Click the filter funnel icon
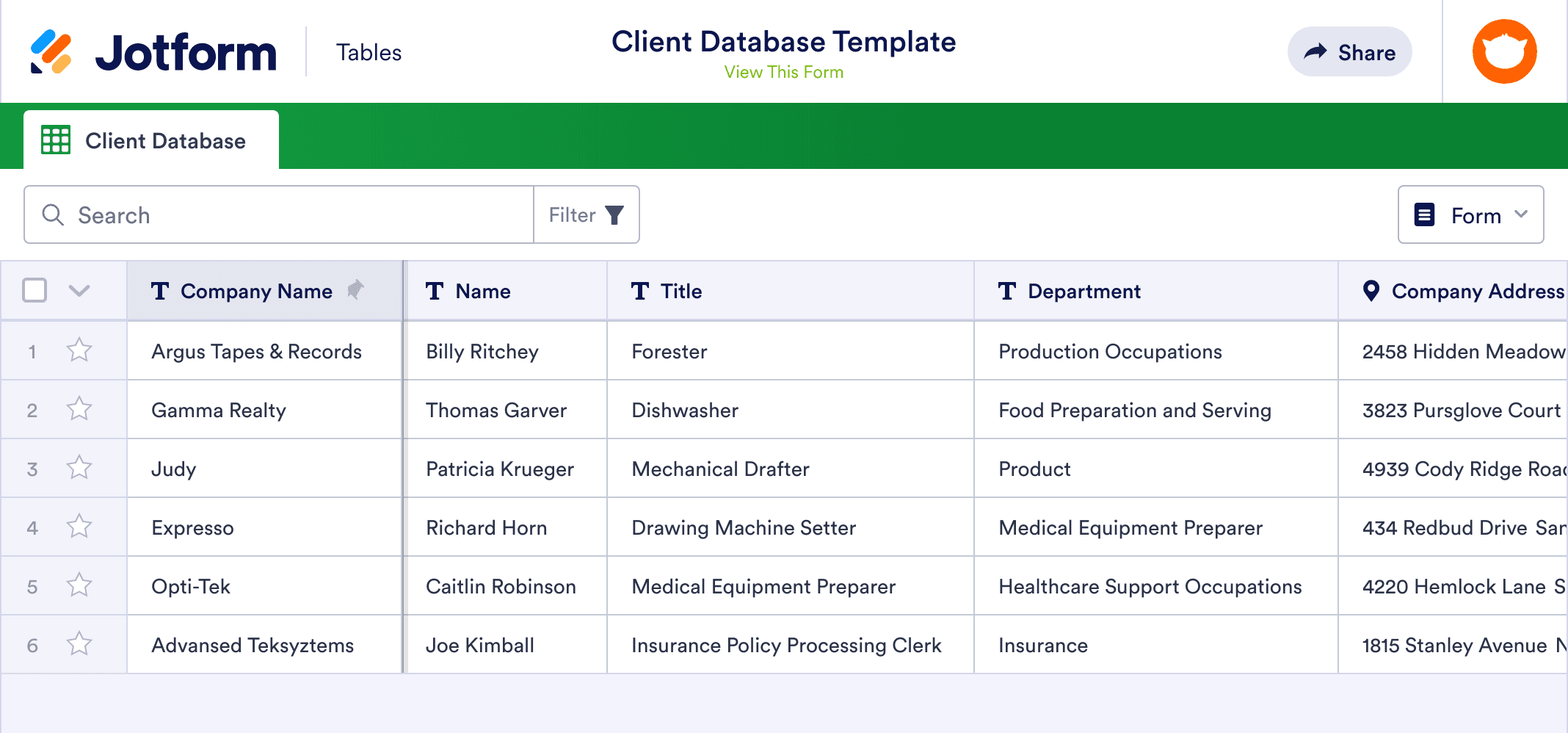The image size is (1568, 733). click(x=614, y=215)
